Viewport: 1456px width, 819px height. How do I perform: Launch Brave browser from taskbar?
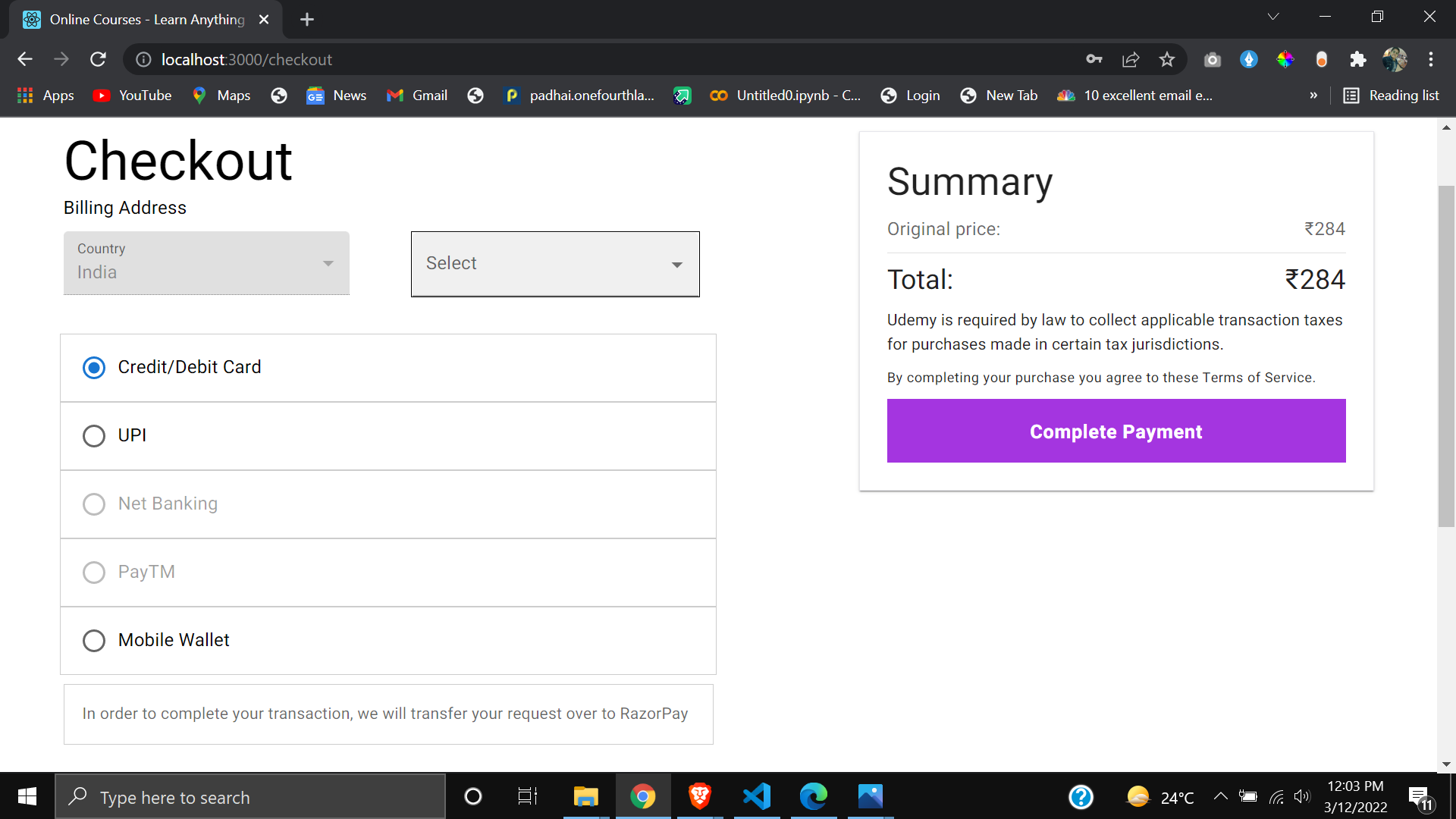(699, 796)
